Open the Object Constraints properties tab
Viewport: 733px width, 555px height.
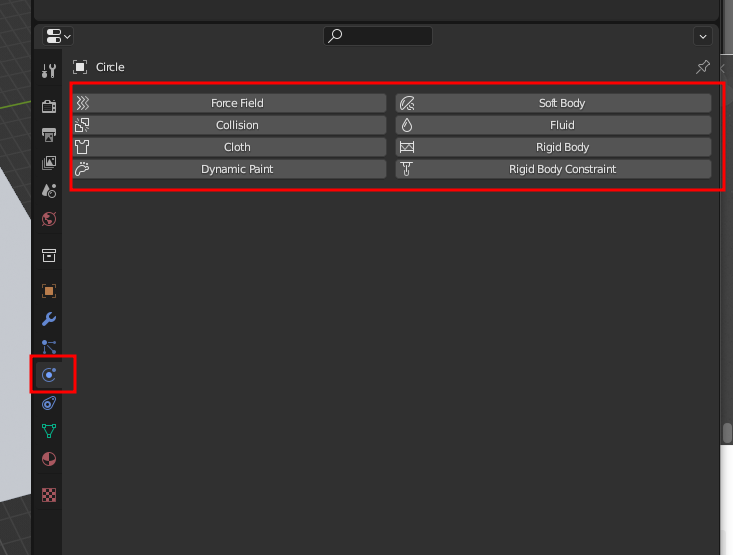coord(49,403)
